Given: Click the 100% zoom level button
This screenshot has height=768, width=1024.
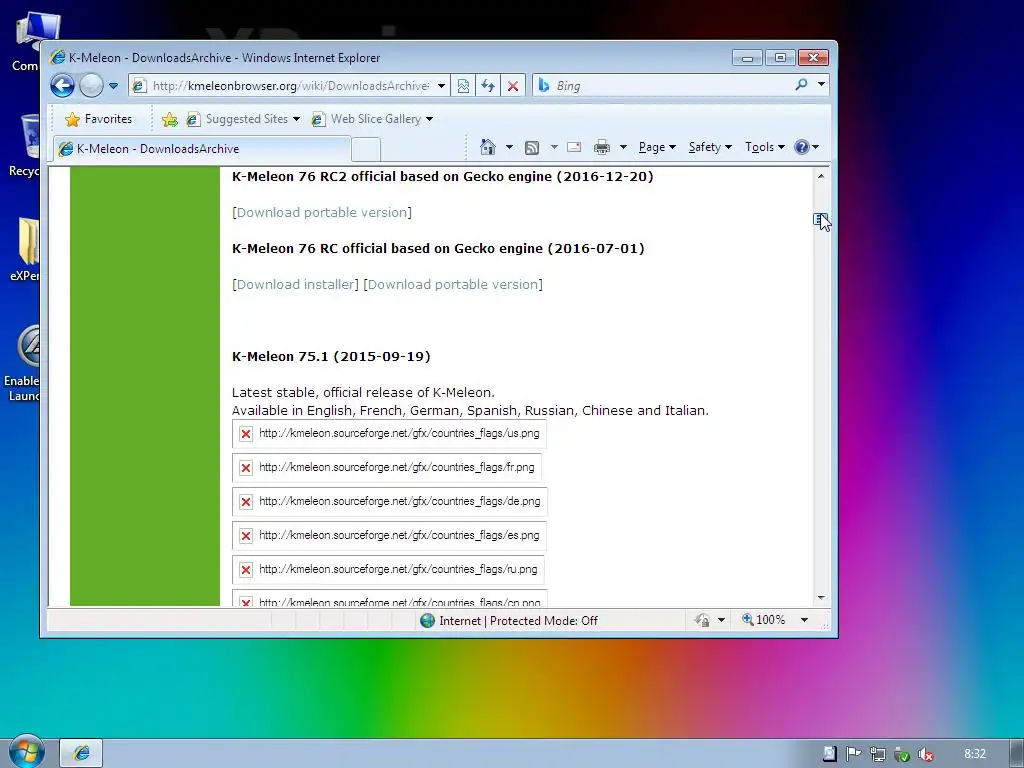Looking at the screenshot, I should [763, 620].
